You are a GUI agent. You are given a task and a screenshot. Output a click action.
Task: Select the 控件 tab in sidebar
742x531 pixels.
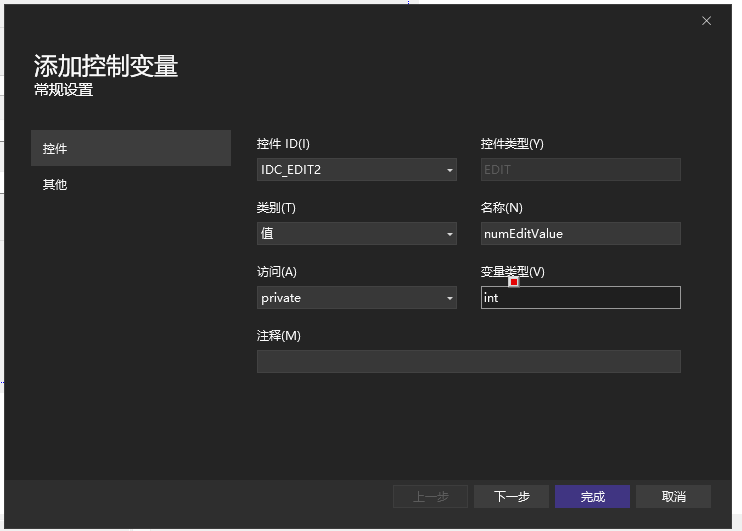pyautogui.click(x=131, y=148)
